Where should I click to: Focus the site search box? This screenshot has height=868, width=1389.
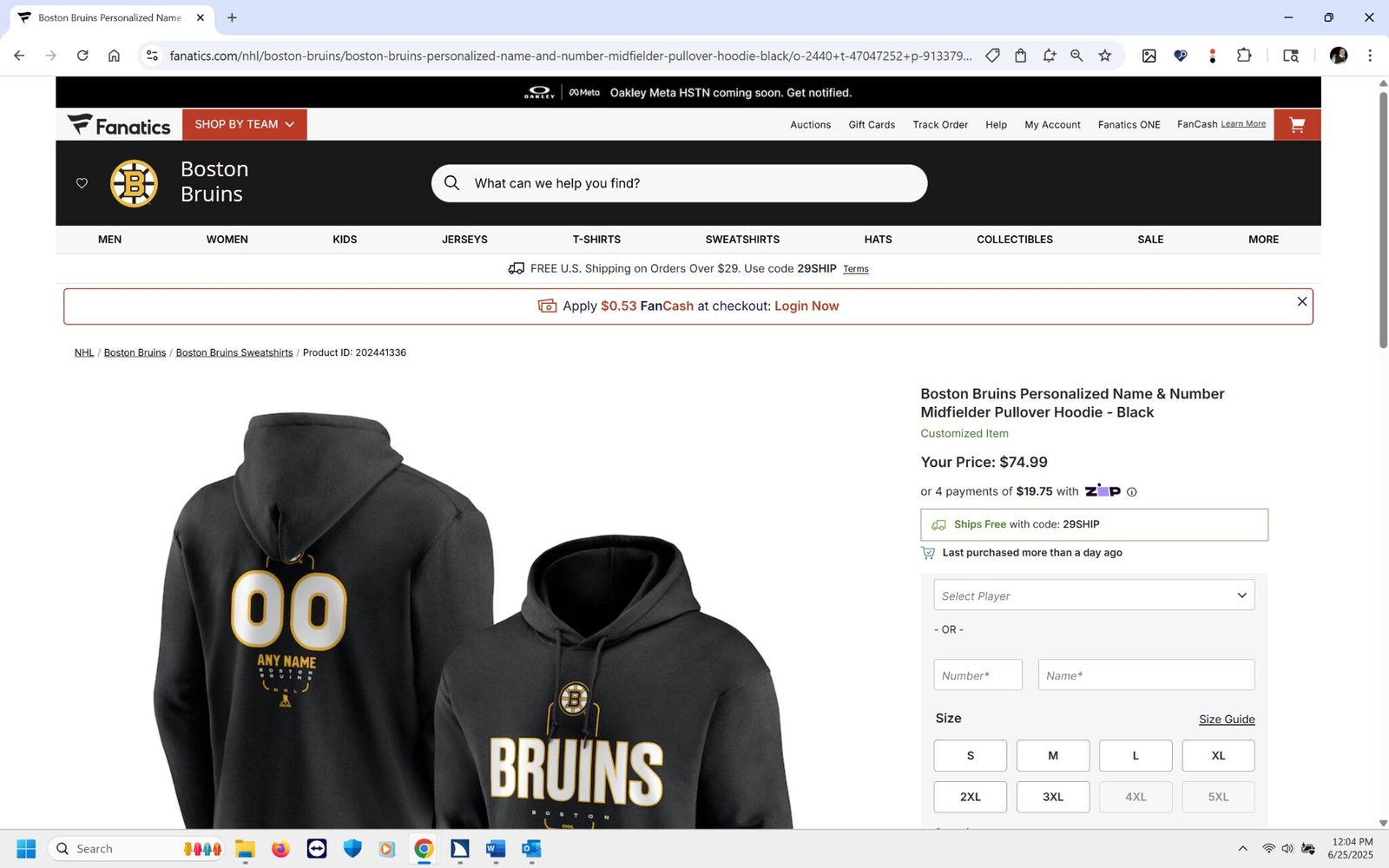click(679, 183)
